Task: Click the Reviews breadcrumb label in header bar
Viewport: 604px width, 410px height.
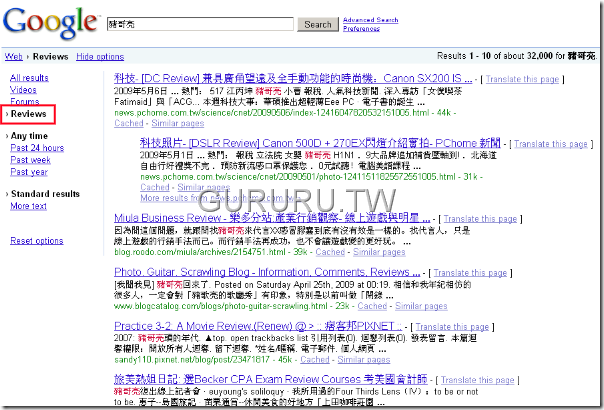Action: click(50, 57)
